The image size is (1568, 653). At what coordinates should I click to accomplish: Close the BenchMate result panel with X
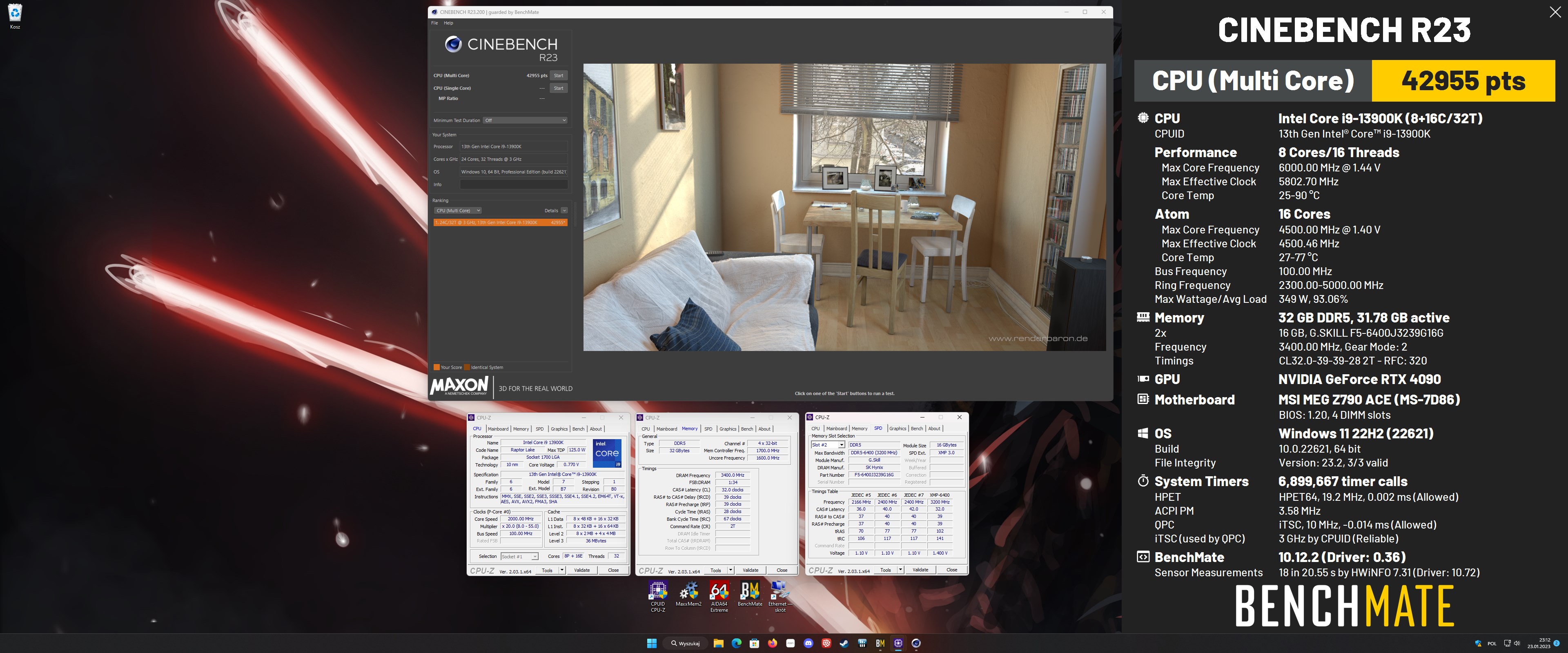tap(1555, 12)
